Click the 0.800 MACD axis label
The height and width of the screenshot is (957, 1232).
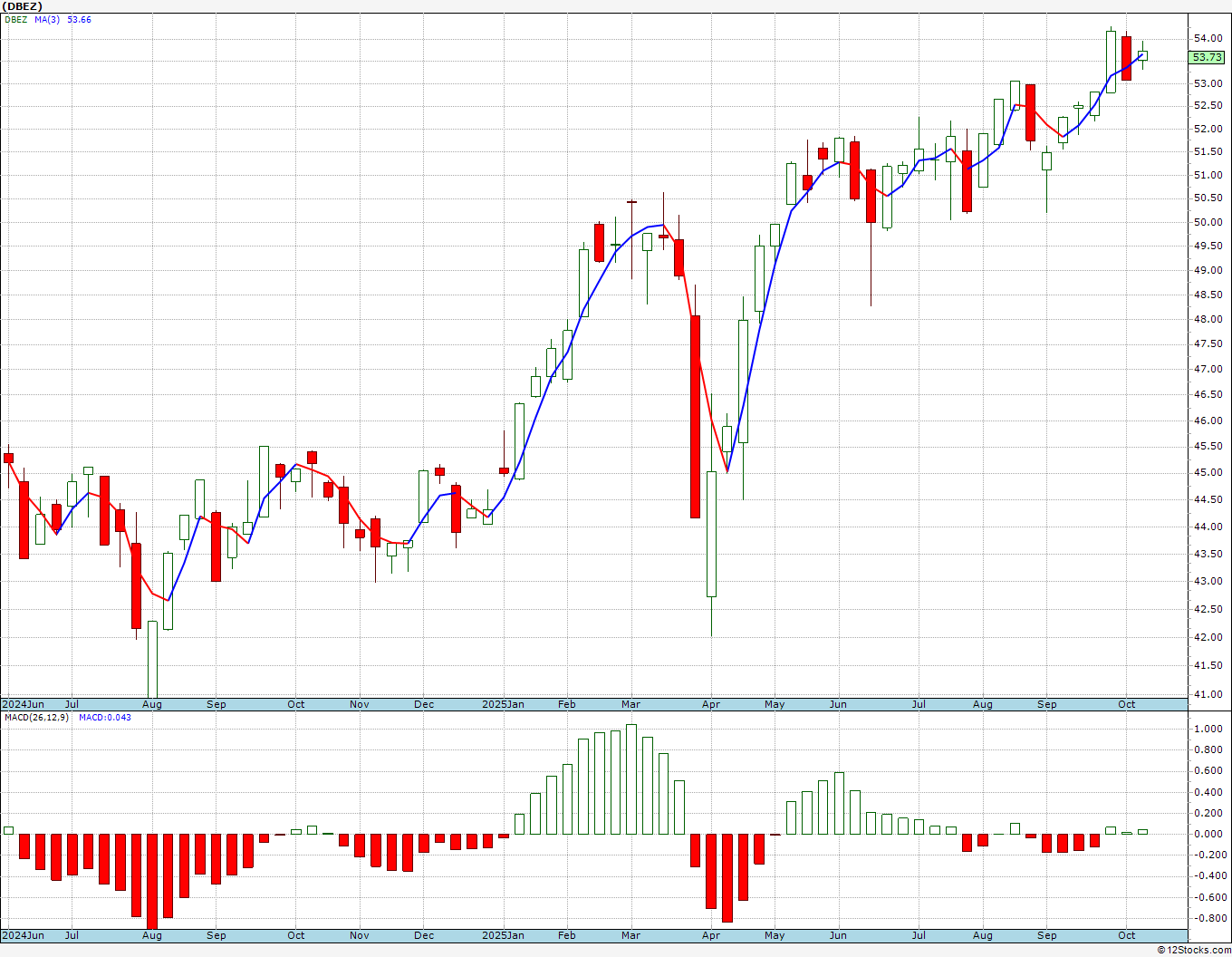(1208, 749)
